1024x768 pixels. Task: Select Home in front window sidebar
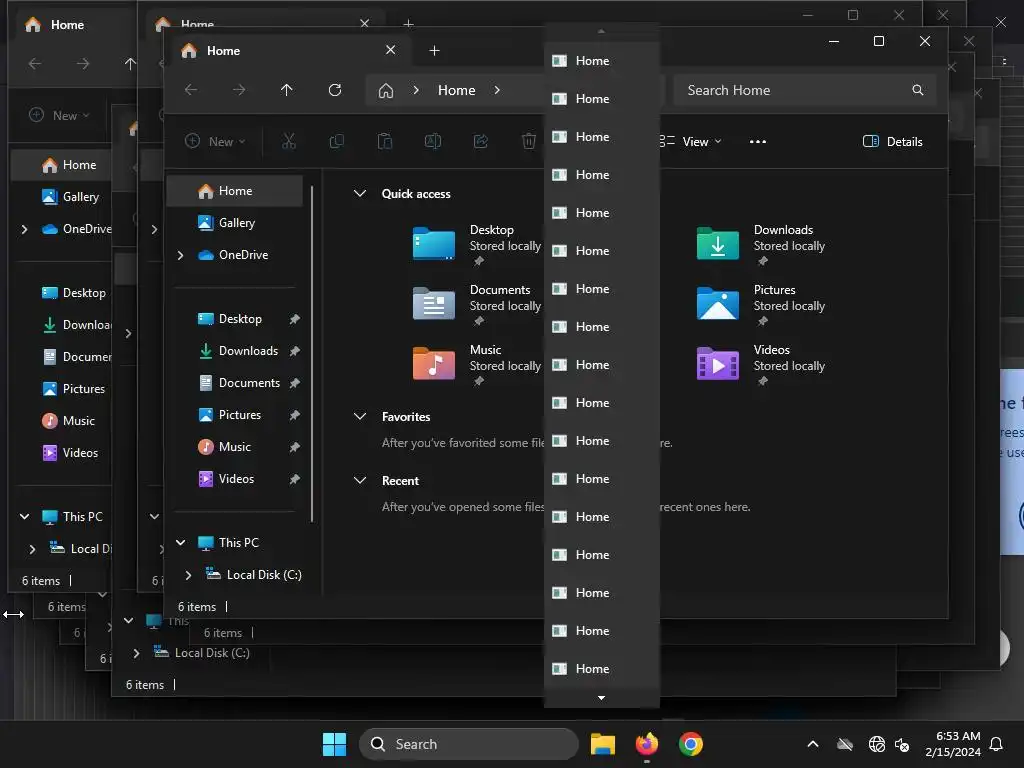pos(235,191)
